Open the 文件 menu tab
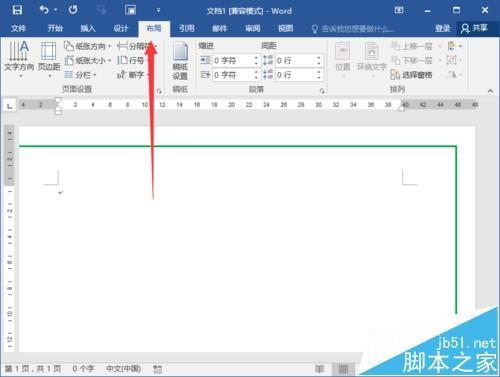 tap(18, 29)
